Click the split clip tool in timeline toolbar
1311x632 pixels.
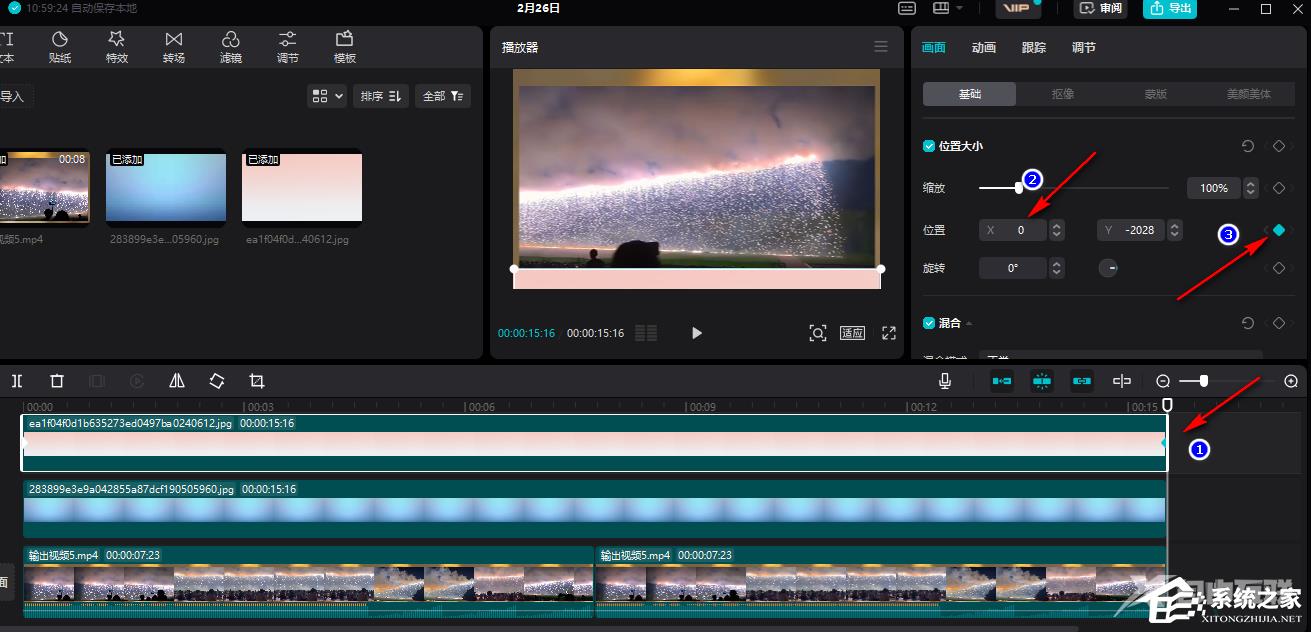(x=17, y=381)
